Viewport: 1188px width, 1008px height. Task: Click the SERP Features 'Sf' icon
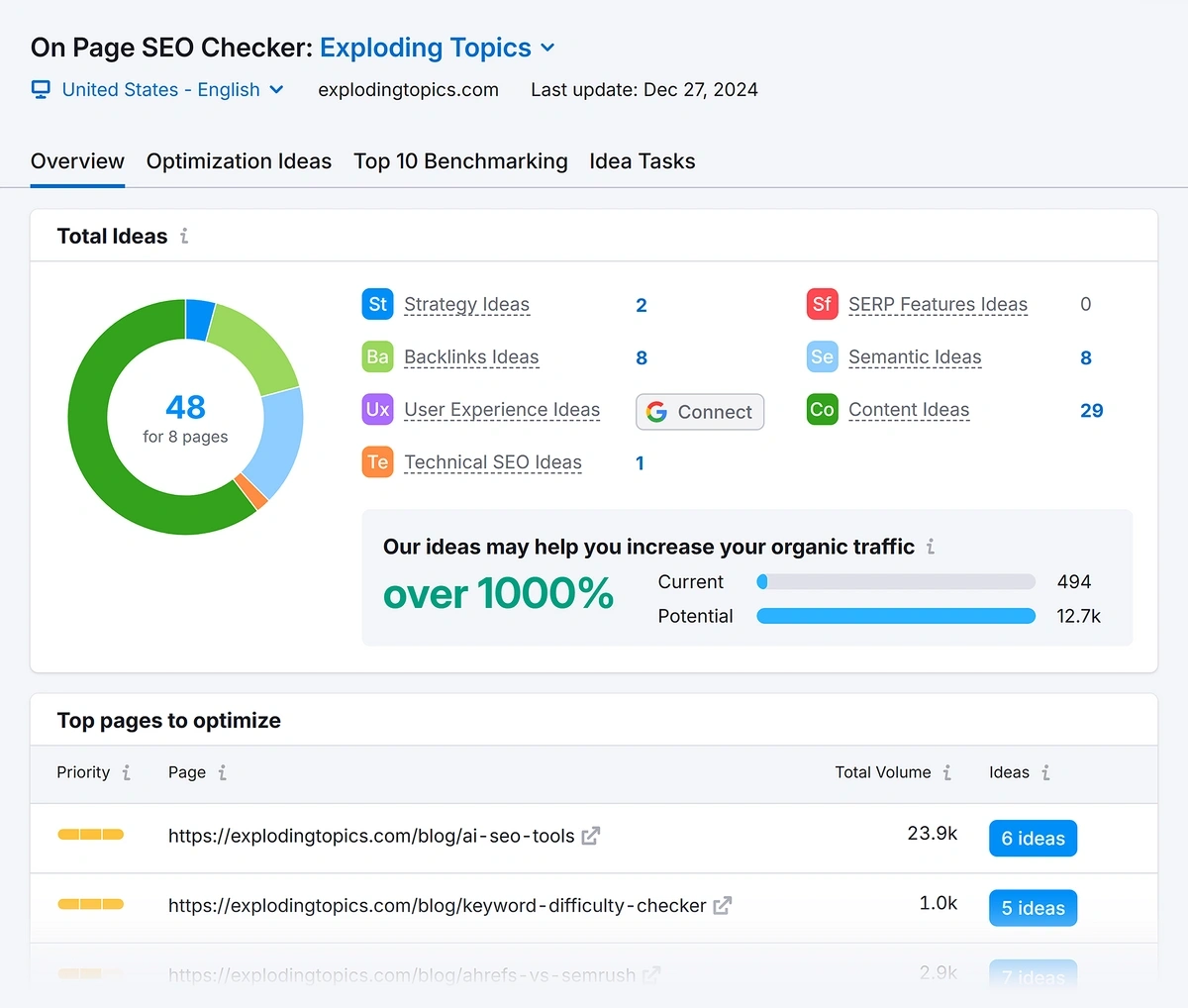coord(823,304)
